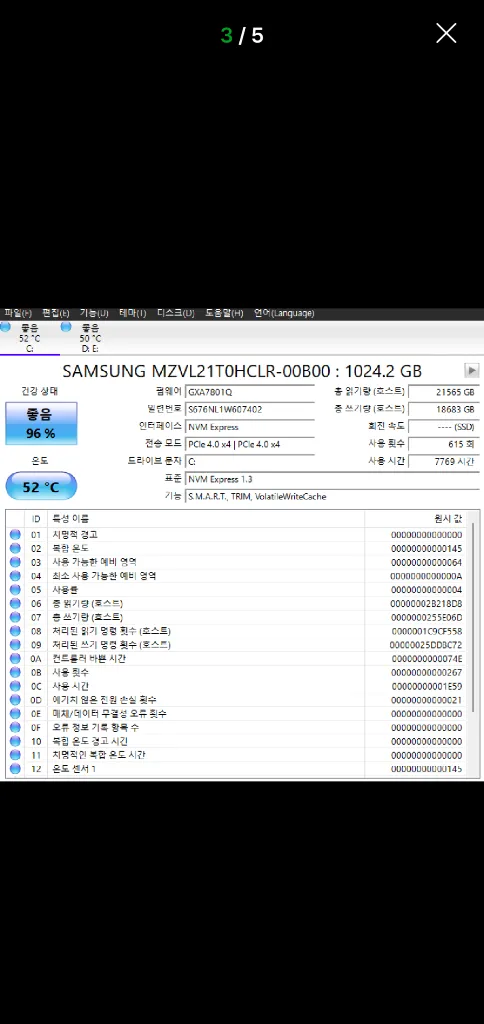
Task: Click the transfer mode field PCIe 4.0 x4
Action: coord(250,444)
